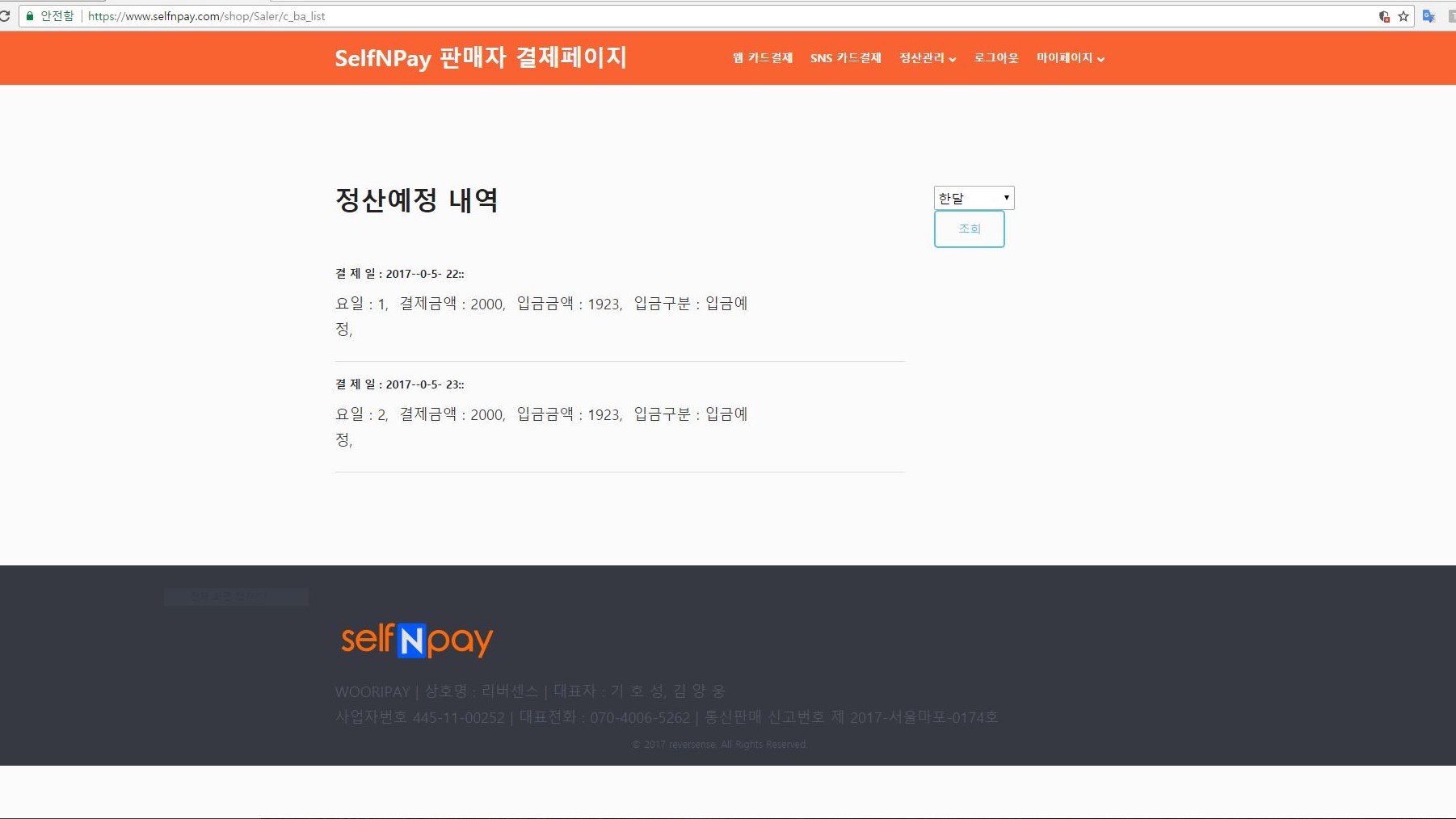
Task: Expand the 마이페이지 dropdown menu
Action: coord(1070,58)
